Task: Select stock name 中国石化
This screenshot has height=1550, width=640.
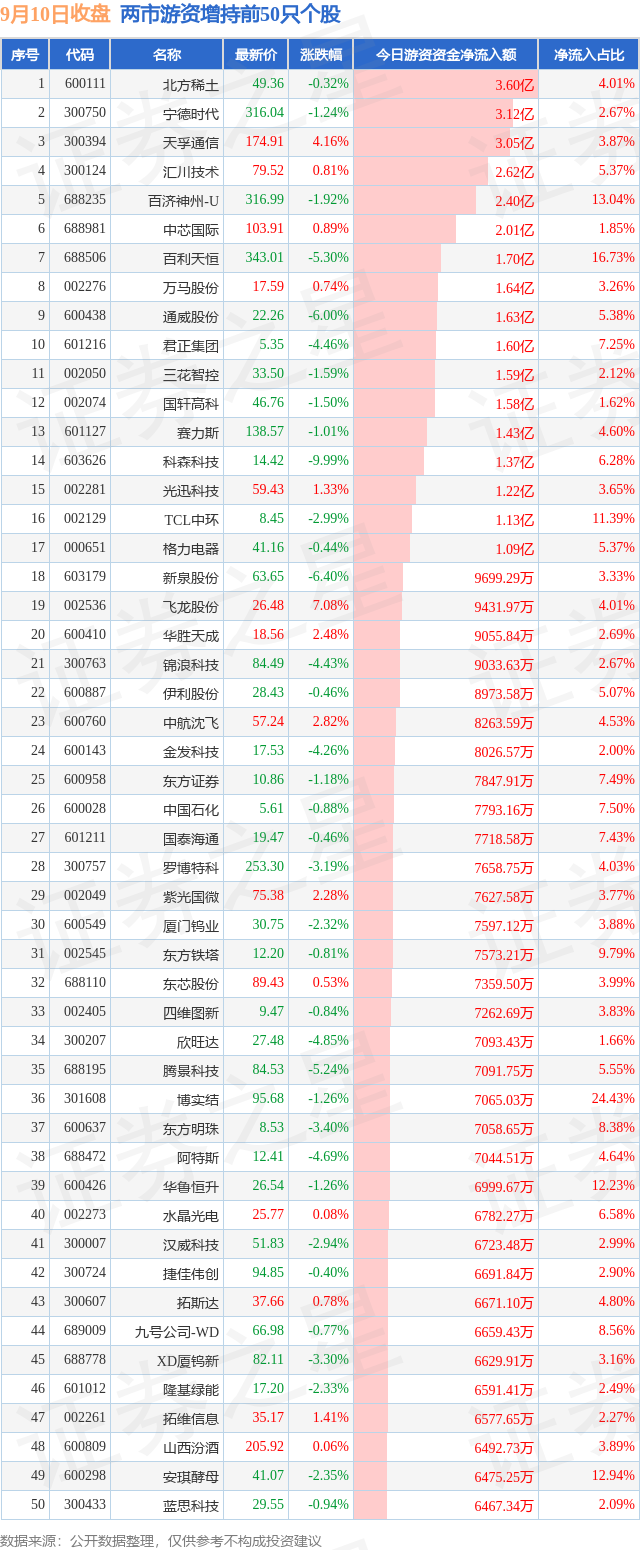Action: coord(191,809)
